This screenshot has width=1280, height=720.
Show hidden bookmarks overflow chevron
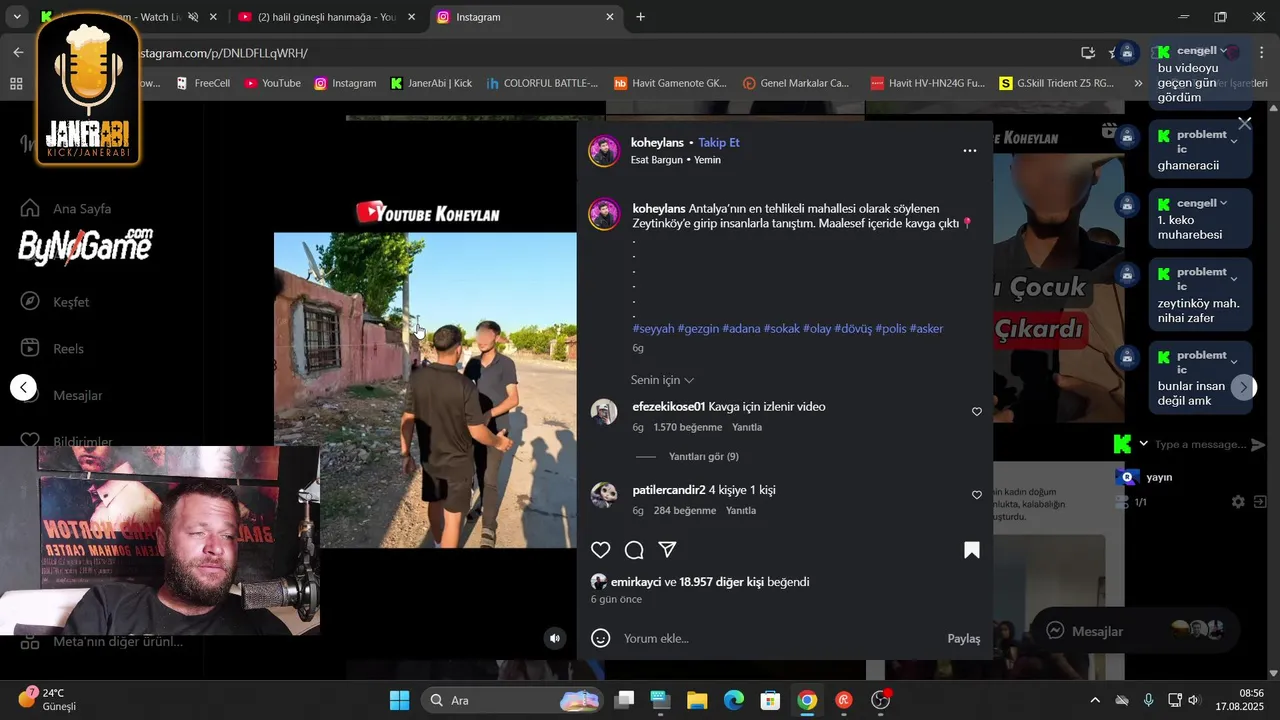(1138, 84)
